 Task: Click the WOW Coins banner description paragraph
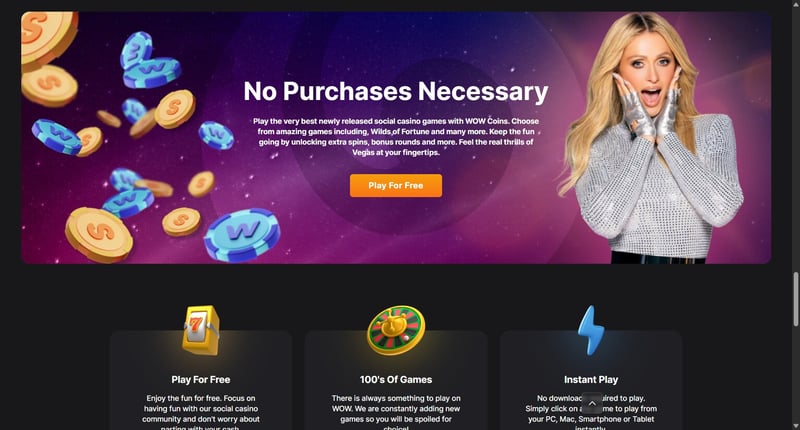[x=396, y=137]
